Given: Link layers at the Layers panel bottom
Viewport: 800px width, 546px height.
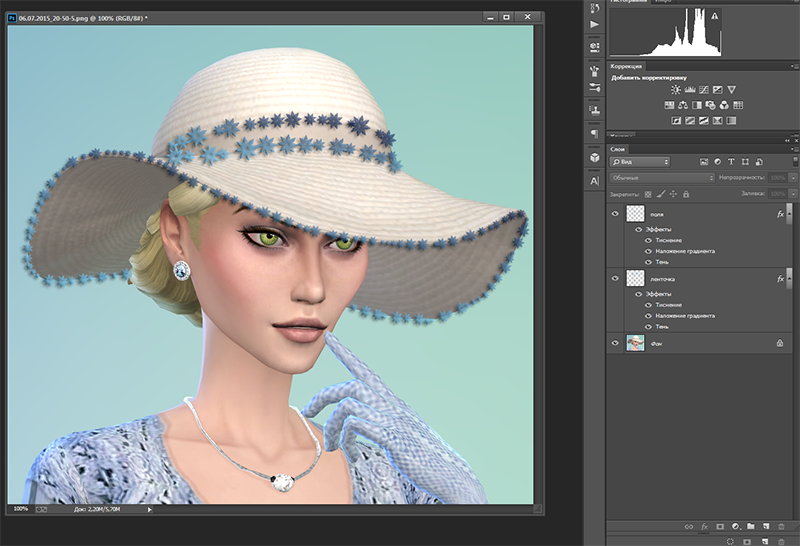Looking at the screenshot, I should [x=689, y=526].
